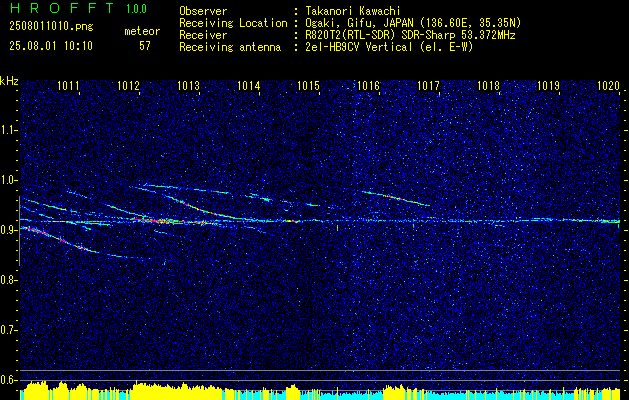Click frequency axis label 0.6
The image size is (629, 400).
coord(7,380)
